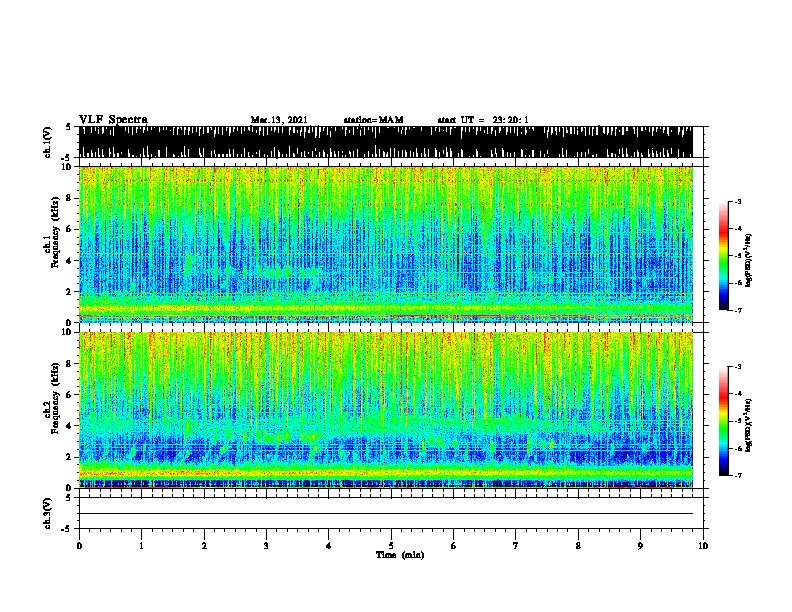Click the ch.1(V) waveform axis label

click(48, 142)
